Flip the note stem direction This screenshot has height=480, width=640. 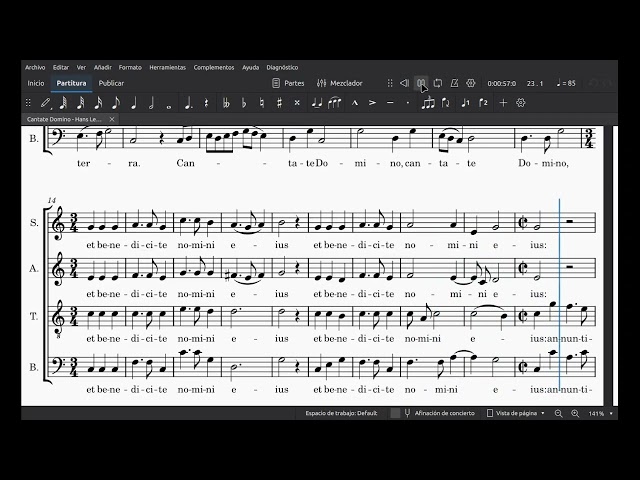click(445, 103)
